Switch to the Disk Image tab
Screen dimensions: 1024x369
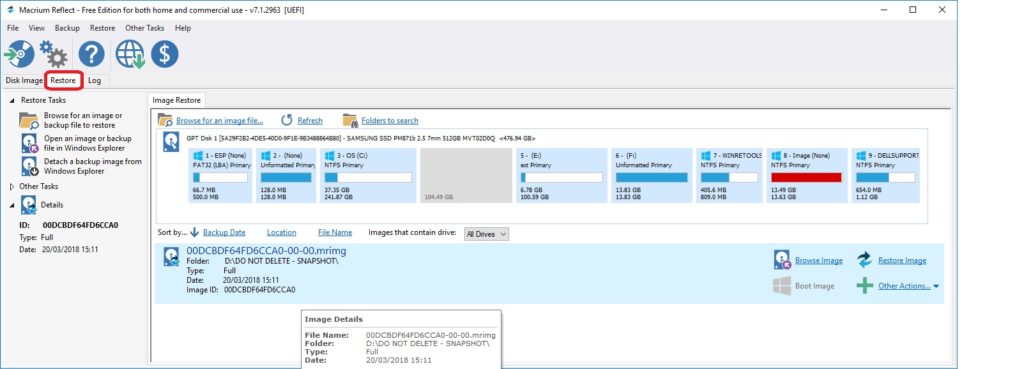click(24, 80)
